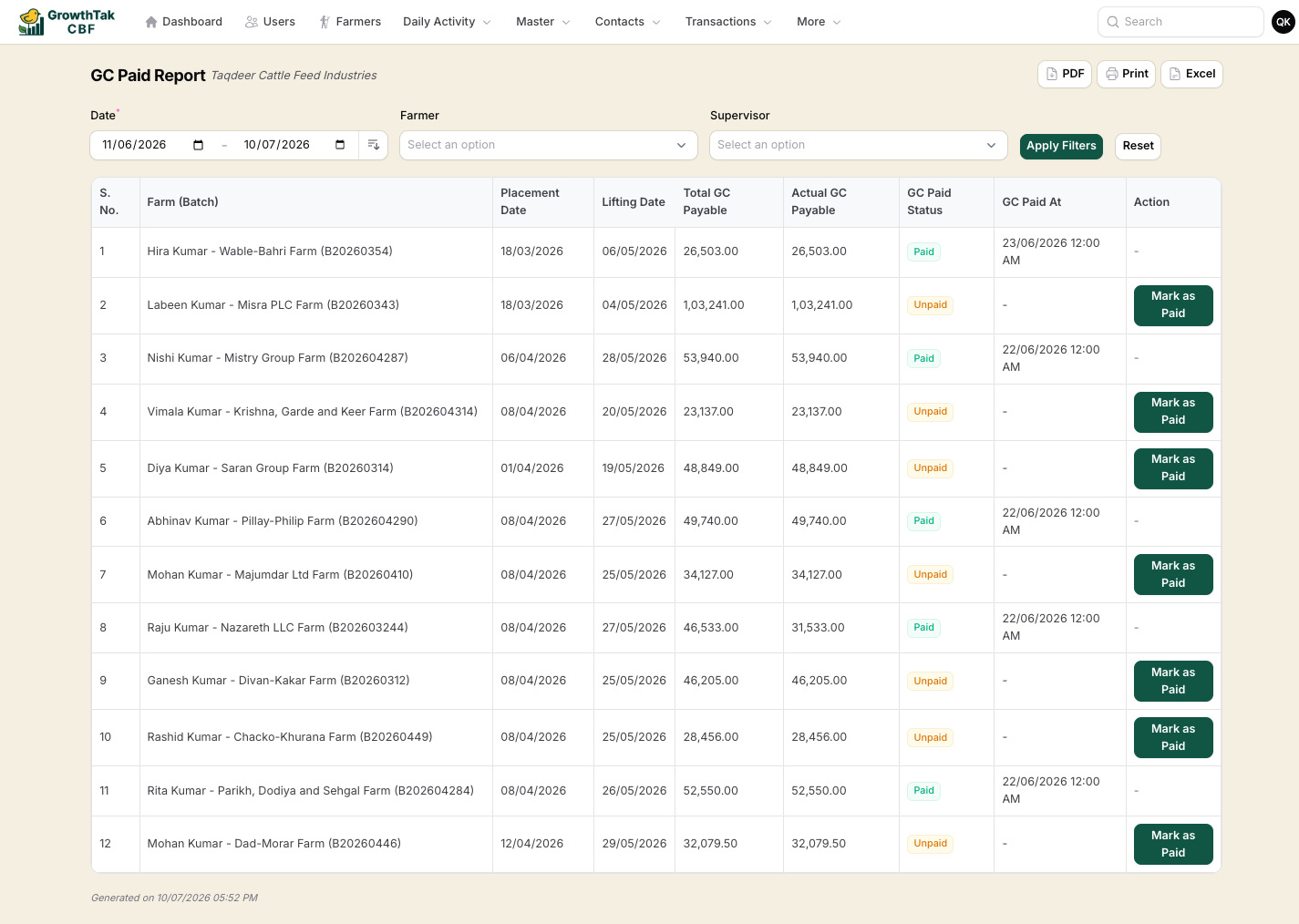Click amount 1,03,241.00 in Total GC Payable
This screenshot has height=924, width=1299.
click(x=714, y=305)
